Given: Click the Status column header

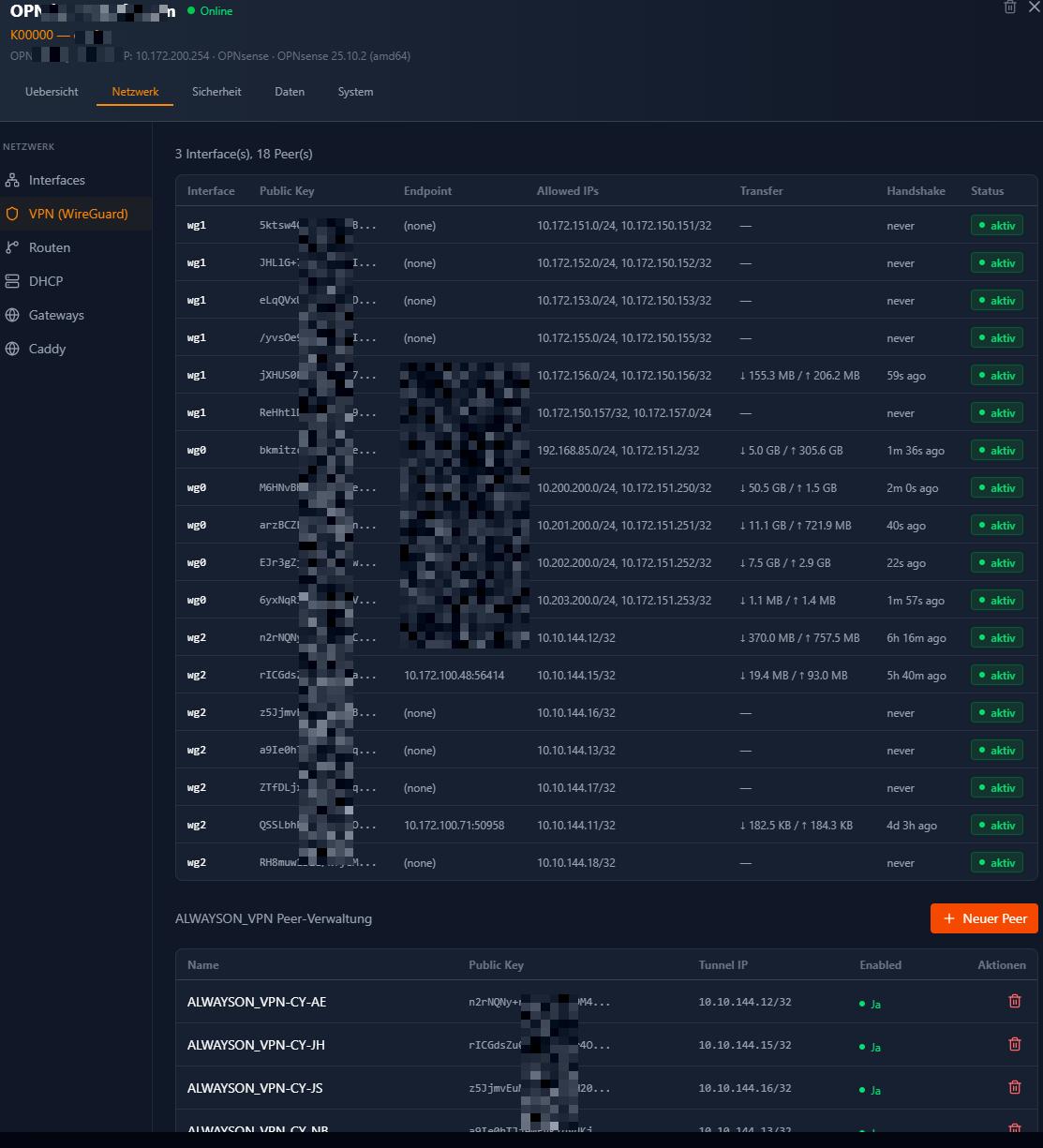Looking at the screenshot, I should point(987,191).
